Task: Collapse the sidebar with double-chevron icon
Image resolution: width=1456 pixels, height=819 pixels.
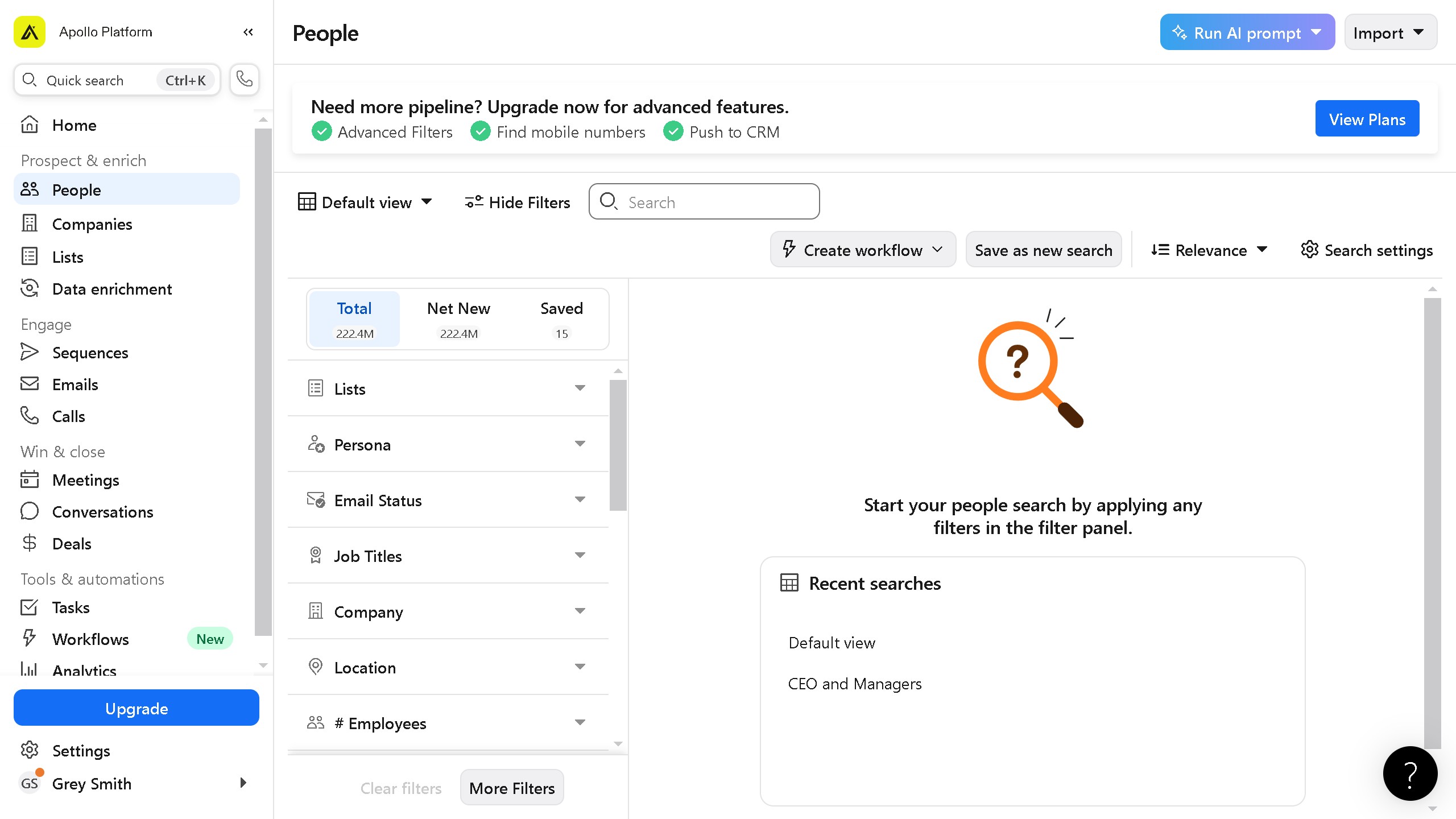Action: 248,32
